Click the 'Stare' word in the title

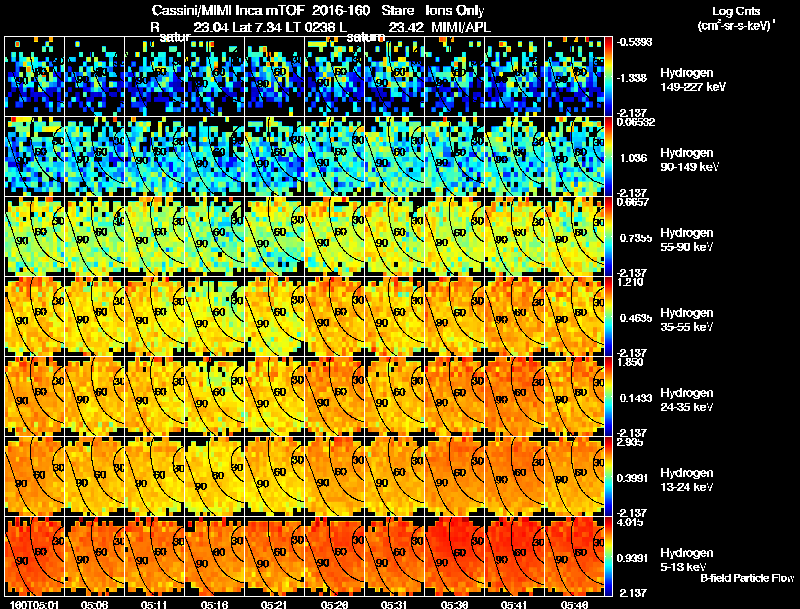397,10
